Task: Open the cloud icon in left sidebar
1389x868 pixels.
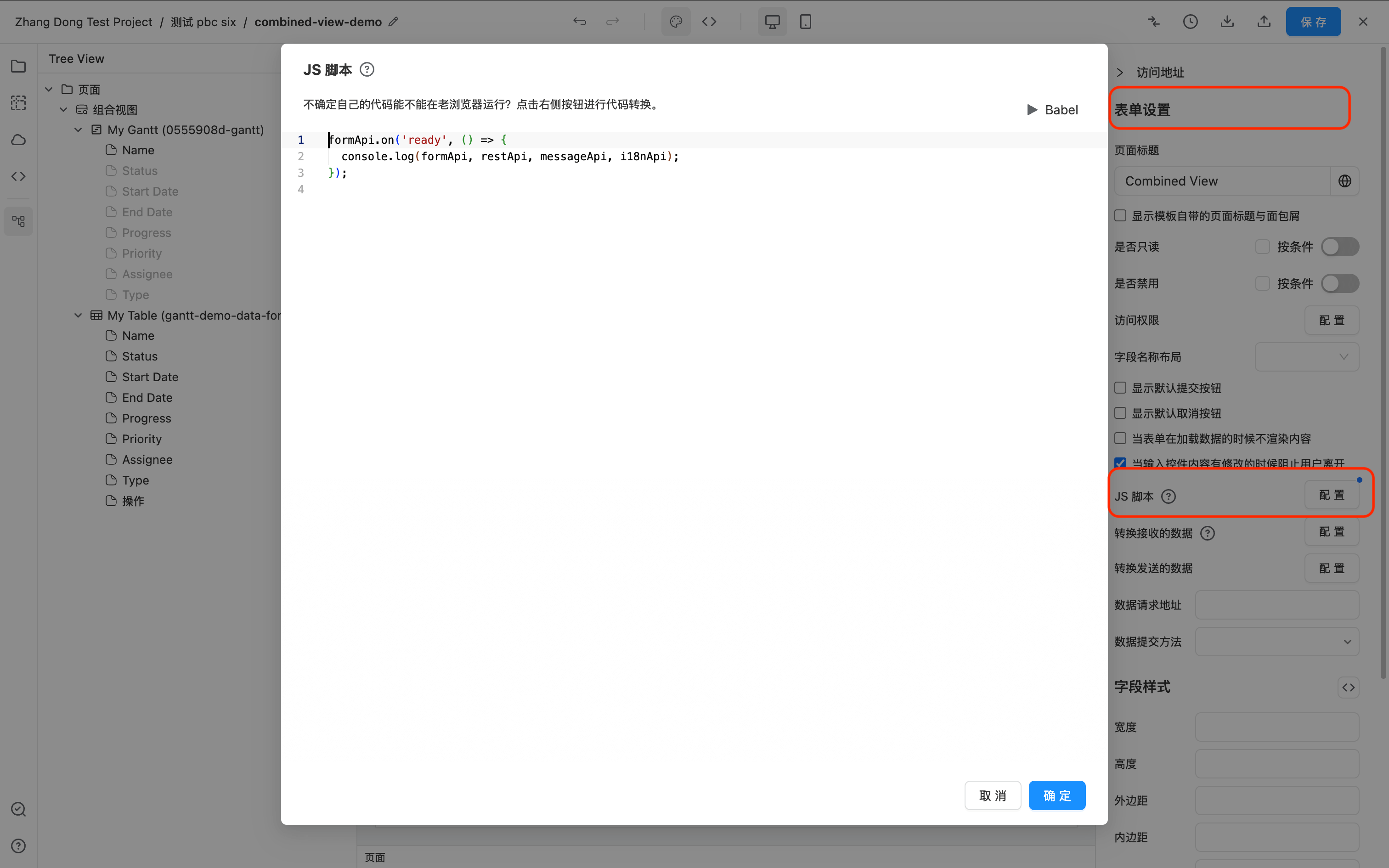Action: coord(18,140)
